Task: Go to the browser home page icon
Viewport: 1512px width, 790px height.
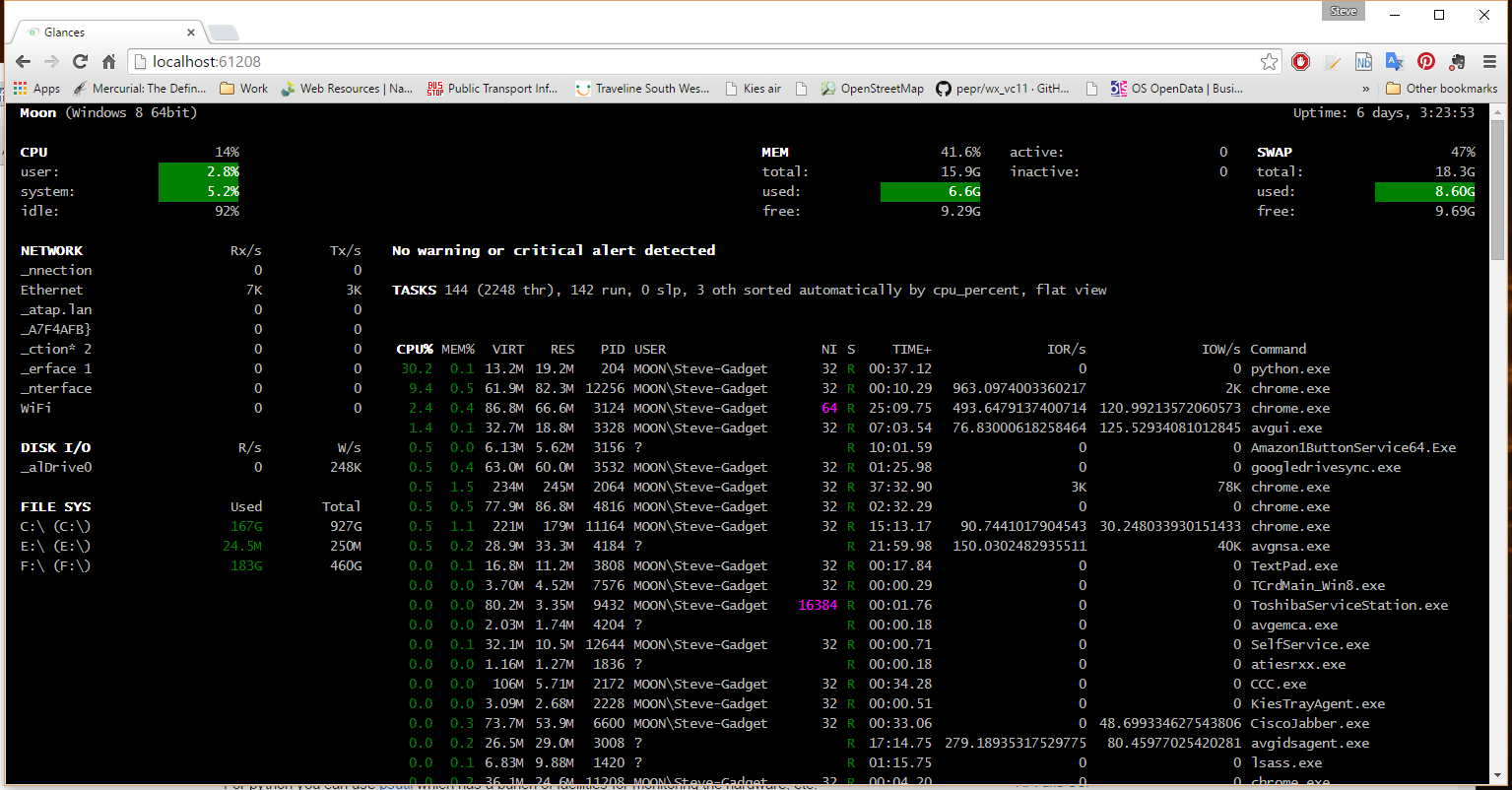Action: (108, 61)
